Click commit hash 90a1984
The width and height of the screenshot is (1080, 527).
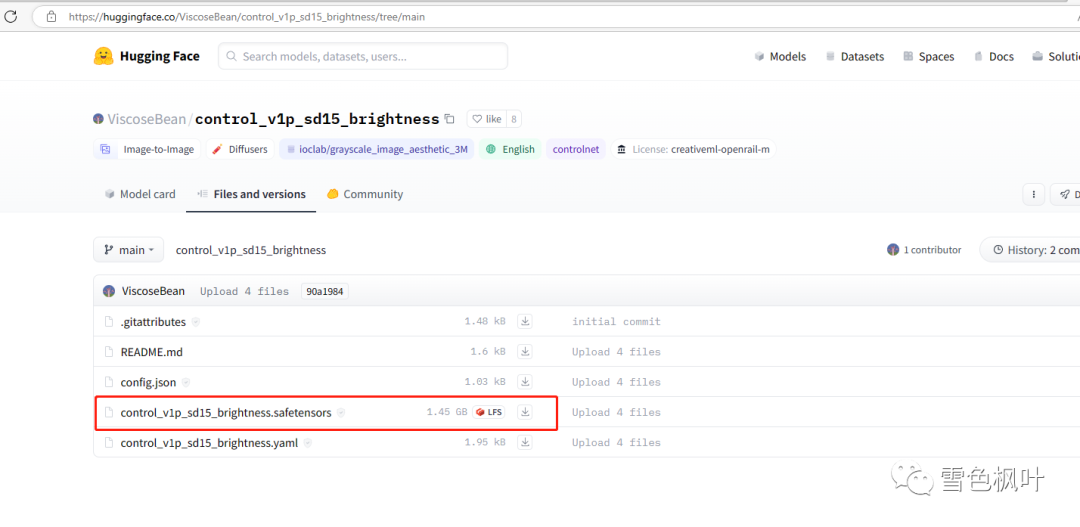(325, 291)
